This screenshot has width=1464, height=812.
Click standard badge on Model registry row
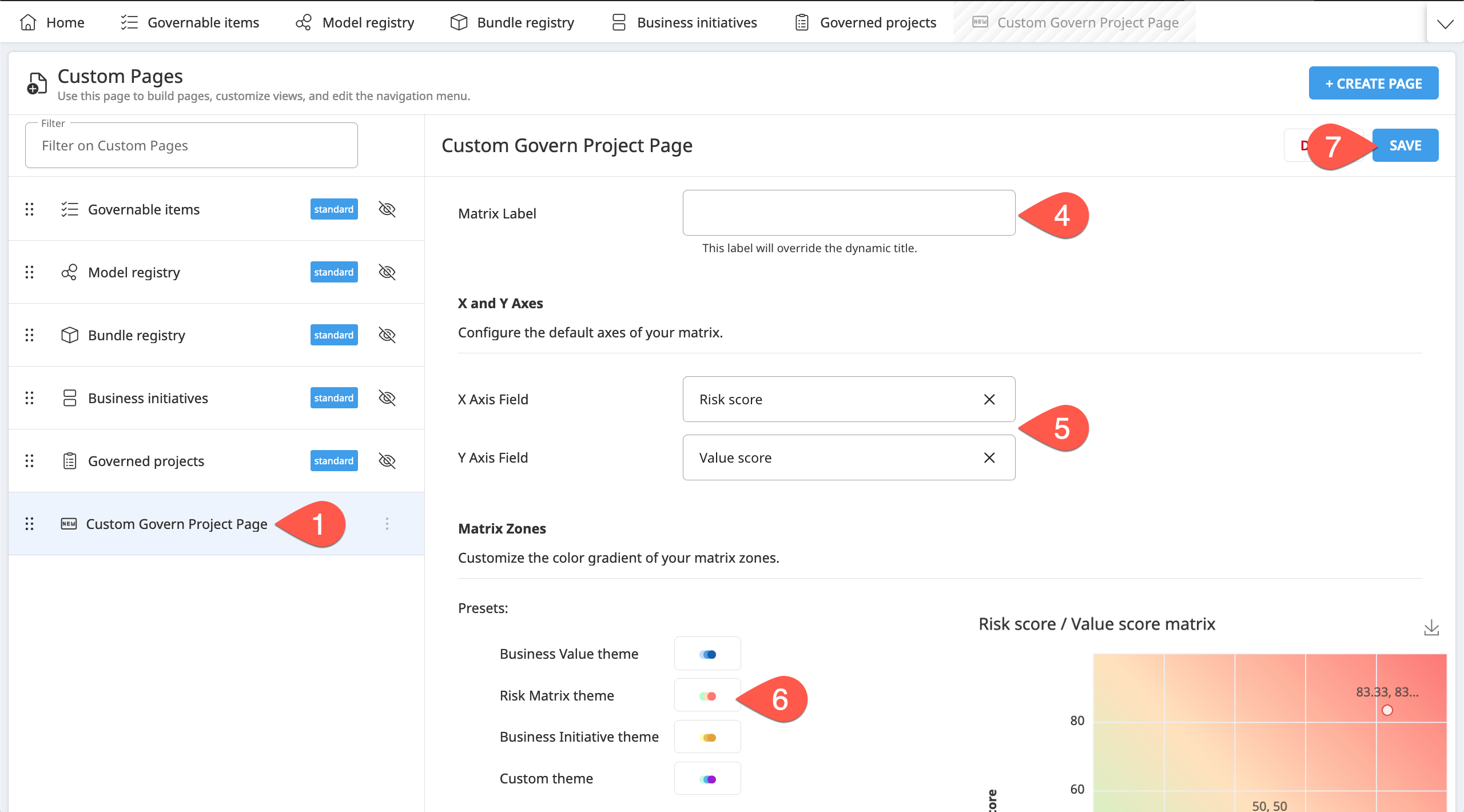click(334, 272)
